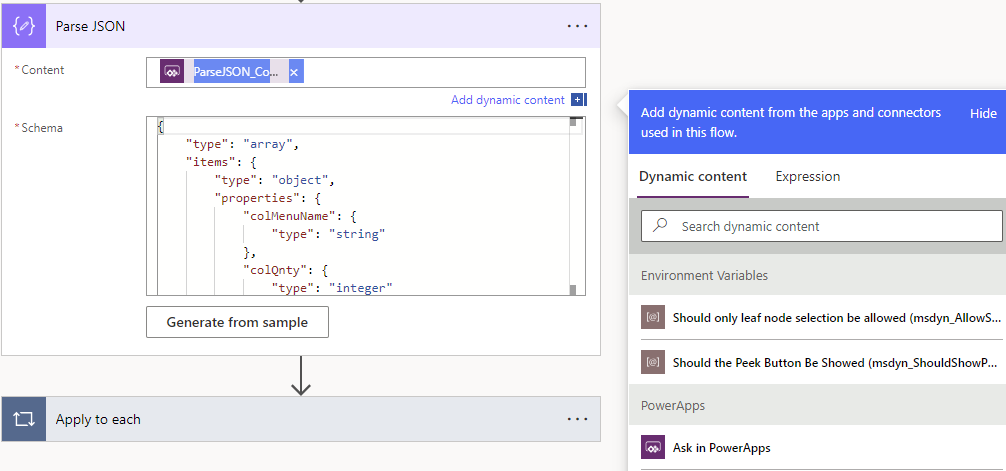Click the "array" value in the schema
Image resolution: width=1006 pixels, height=471 pixels.
click(x=268, y=144)
